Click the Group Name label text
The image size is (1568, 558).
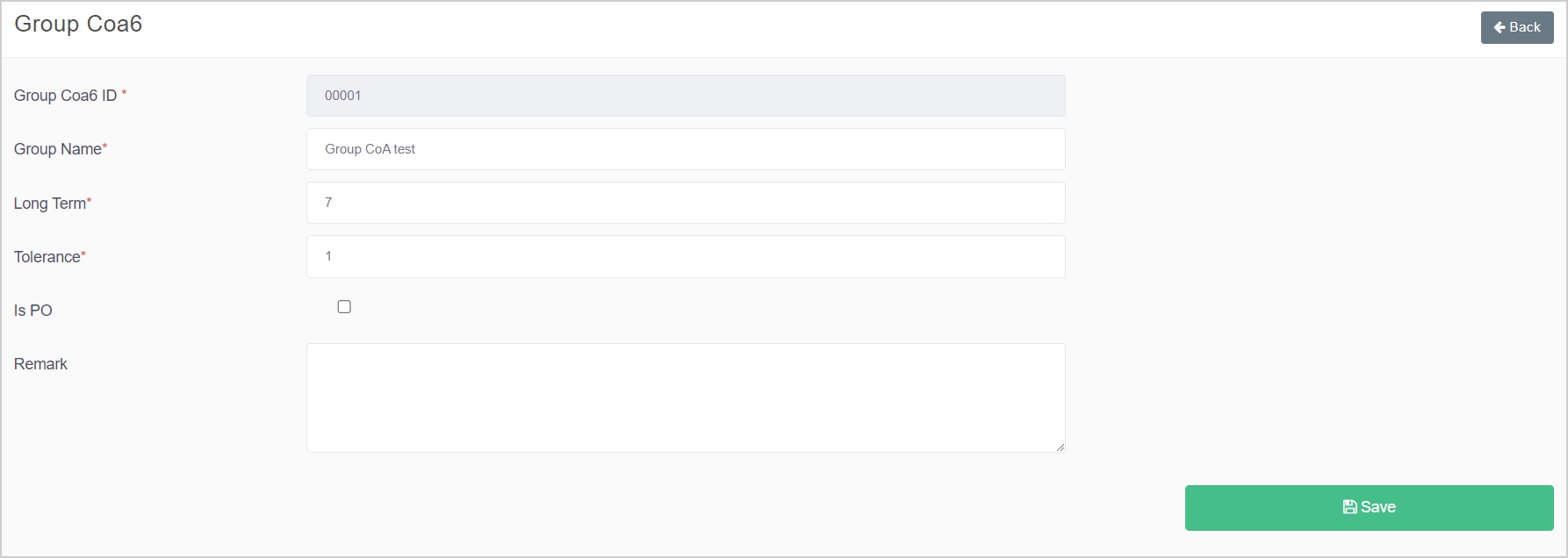click(57, 149)
